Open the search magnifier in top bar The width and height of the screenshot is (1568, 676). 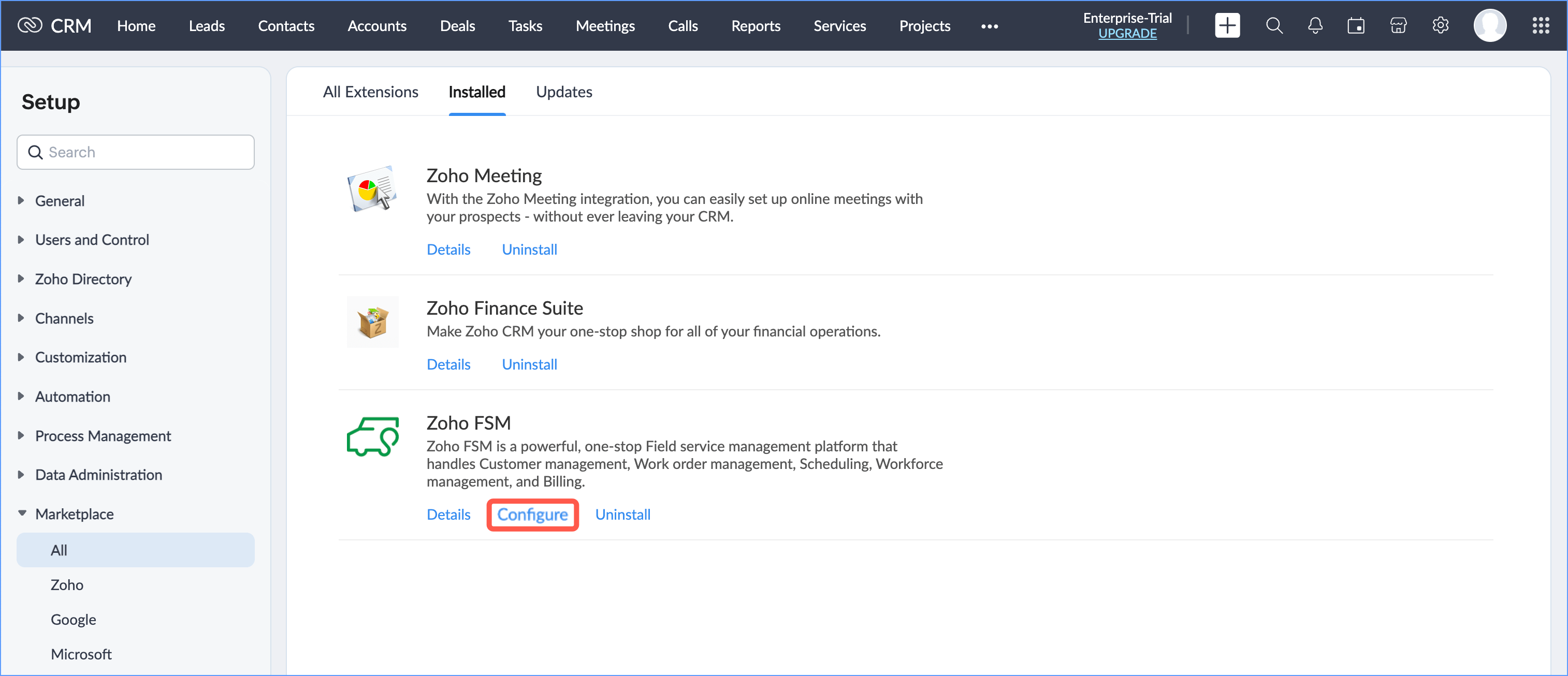[1273, 25]
